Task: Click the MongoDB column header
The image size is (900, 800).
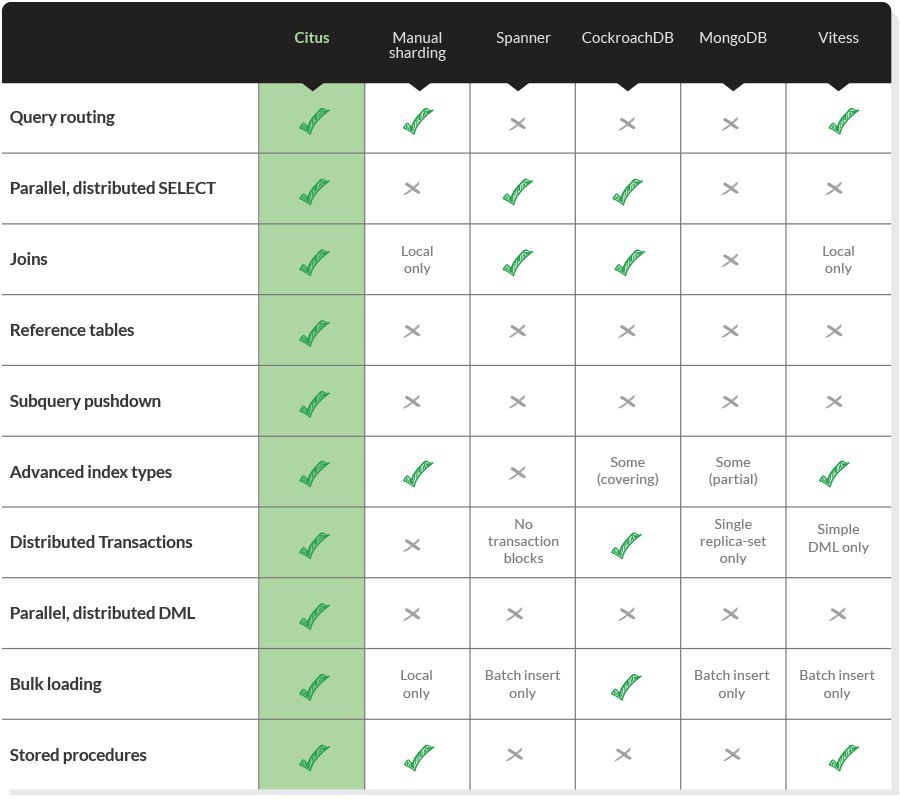Action: coord(733,38)
